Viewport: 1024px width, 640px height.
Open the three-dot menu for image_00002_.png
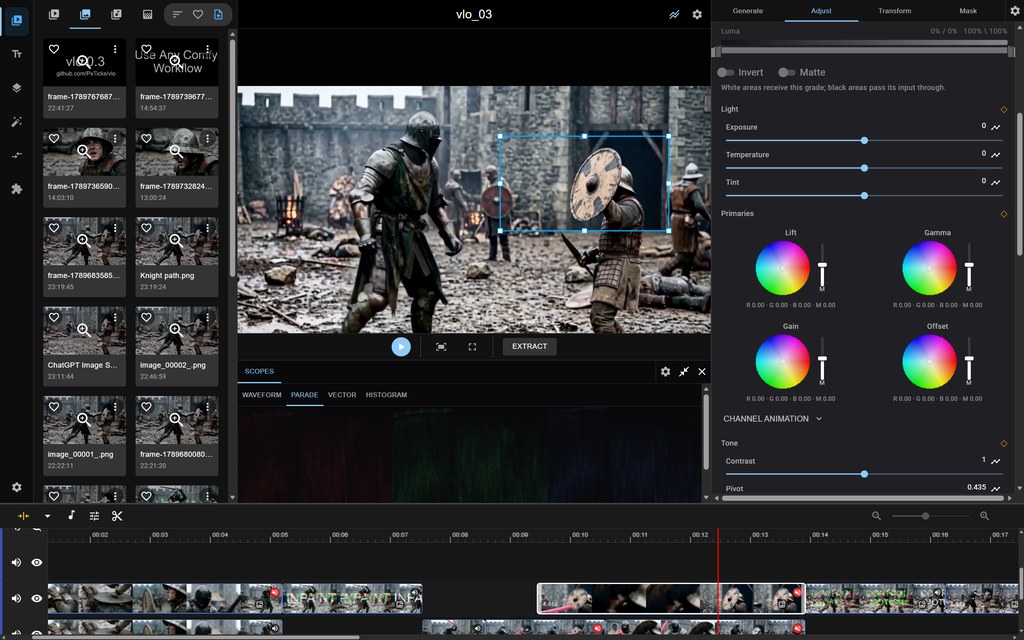208,317
